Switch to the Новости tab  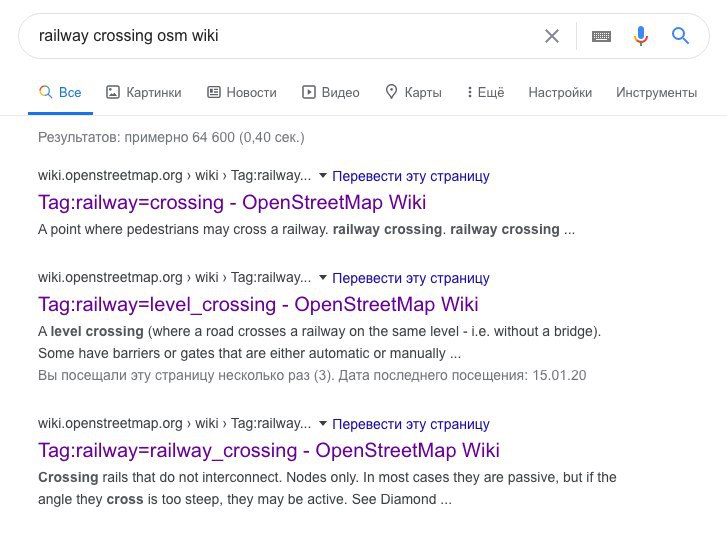(242, 92)
